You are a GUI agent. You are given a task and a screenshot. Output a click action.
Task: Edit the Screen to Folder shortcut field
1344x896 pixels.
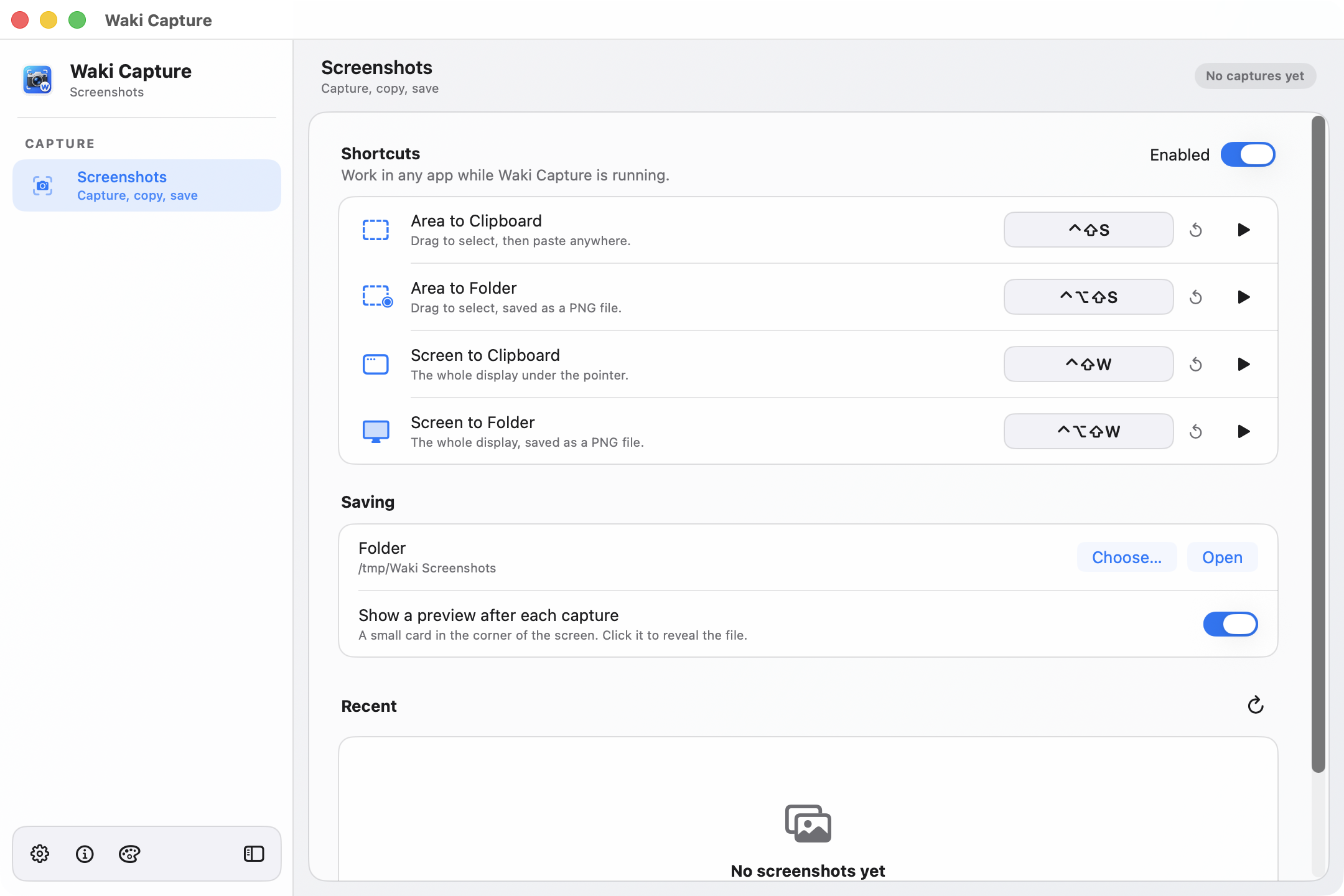tap(1088, 431)
